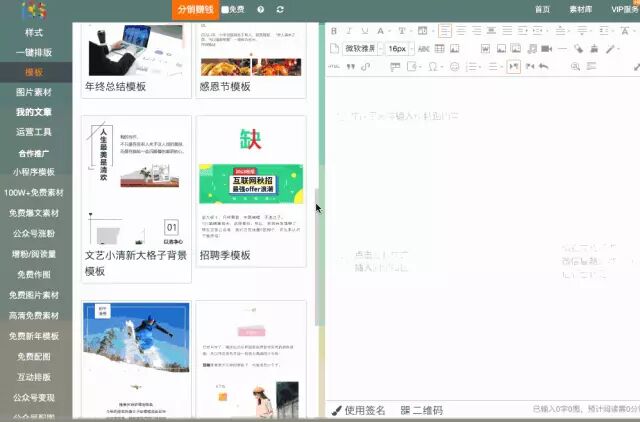Expand editor using the fullscreen arrow icon
Viewport: 640px width, 422px height.
coord(637,67)
